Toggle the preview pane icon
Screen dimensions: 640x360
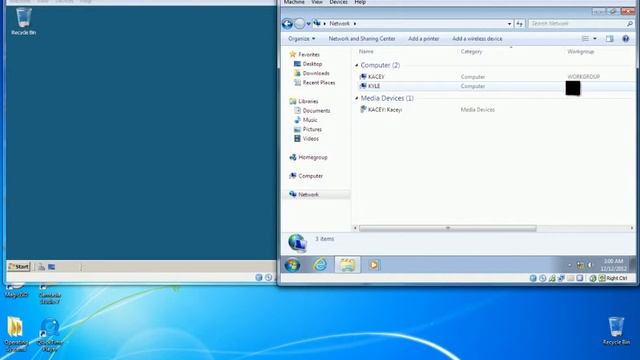[x=609, y=39]
